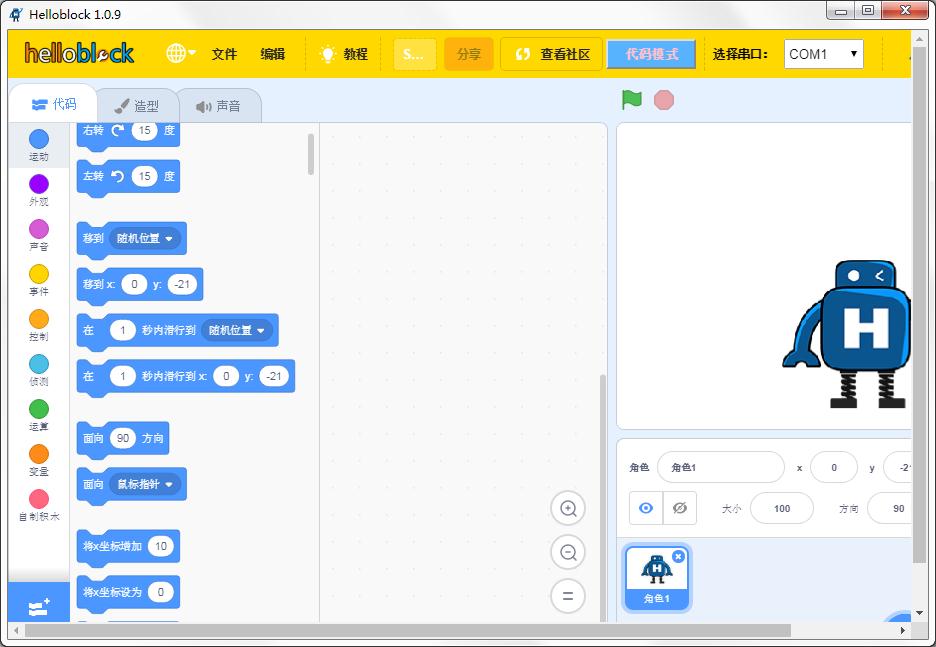
Task: Show the sprite with the eye icon
Action: pos(646,508)
